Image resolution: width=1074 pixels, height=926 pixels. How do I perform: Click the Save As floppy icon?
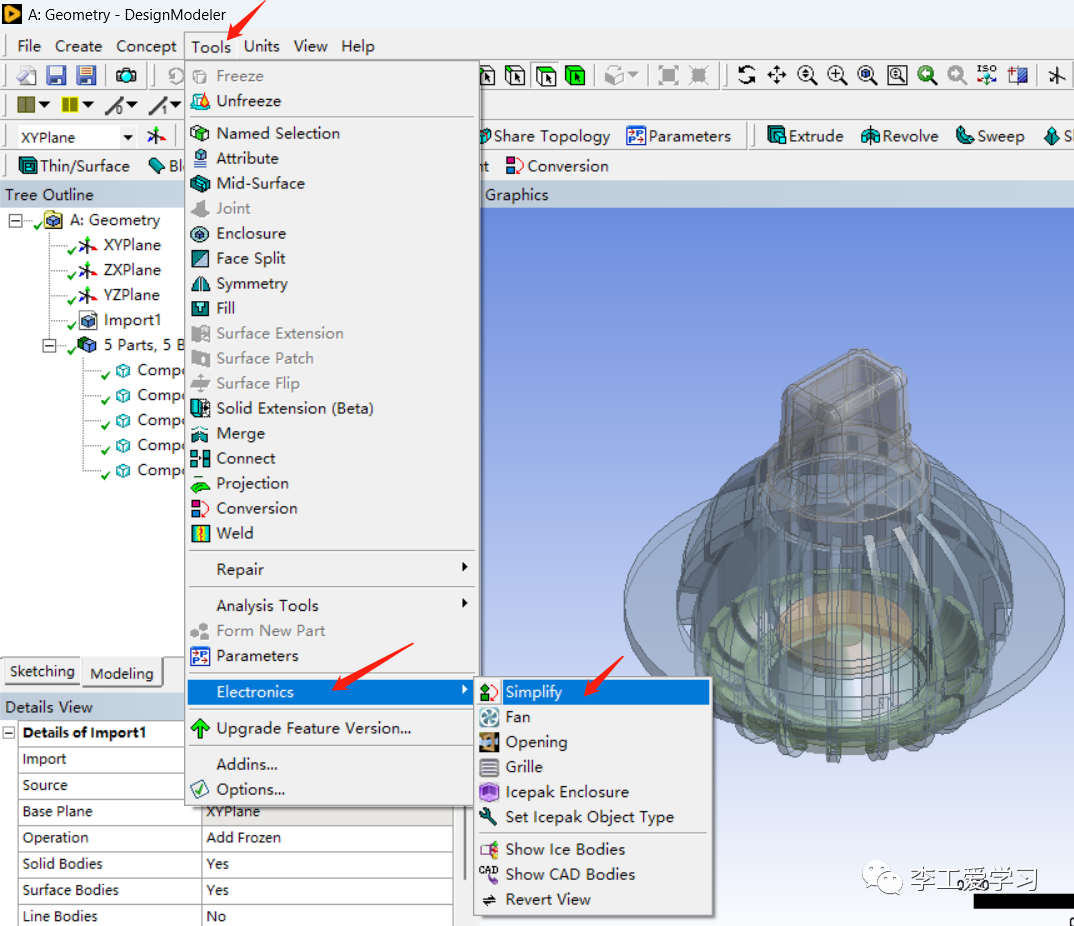coord(86,75)
